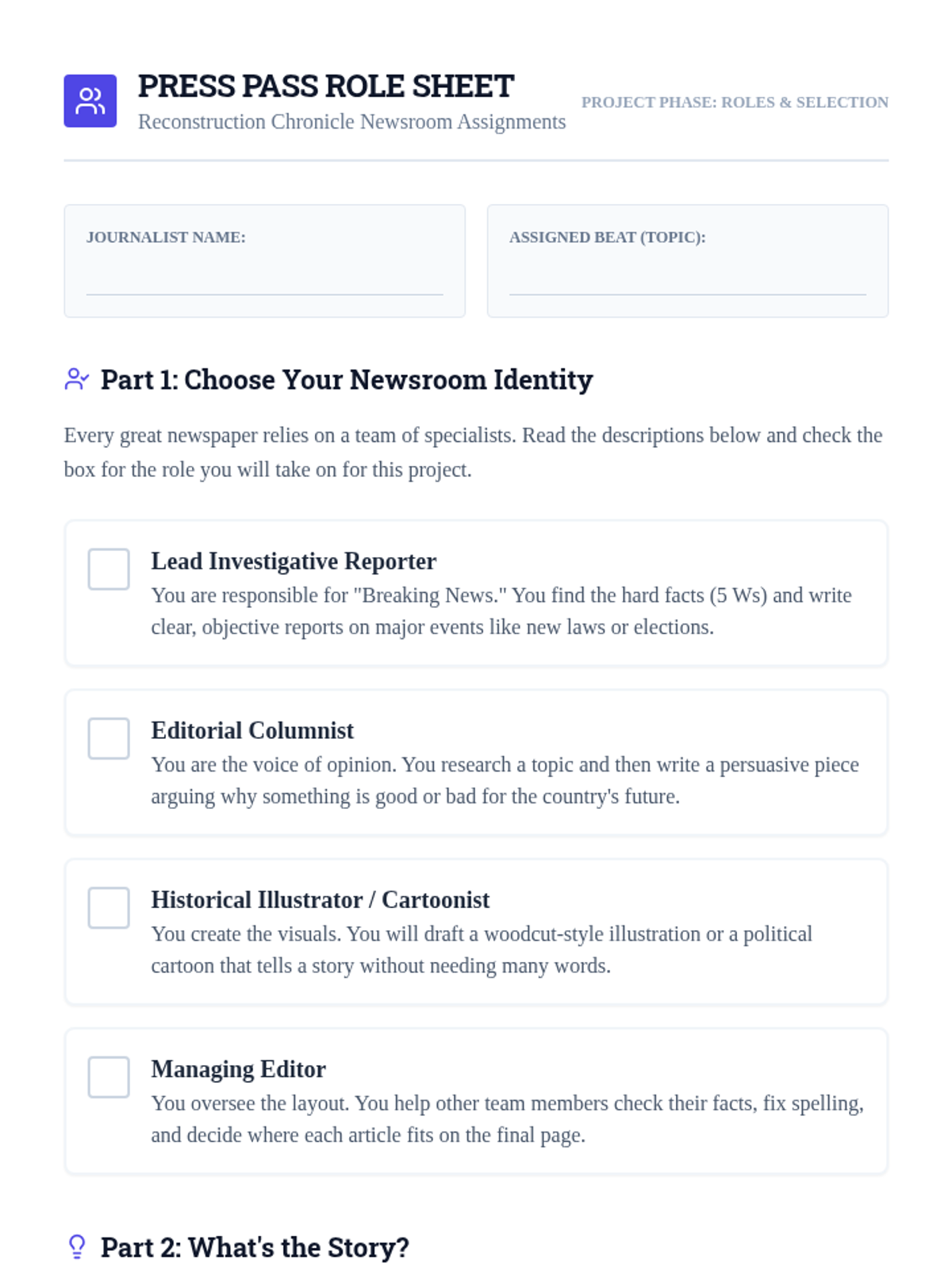This screenshot has width=952, height=1270.
Task: Enable the Managing Editor checkbox
Action: [x=109, y=1077]
